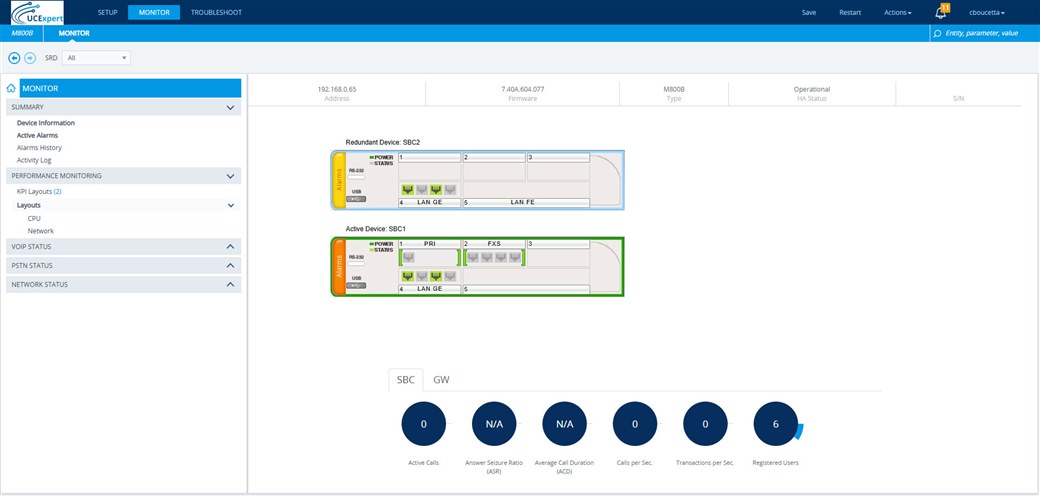Click the forward navigation arrow icon
Screen dimensions: 1040x496
click(30, 58)
